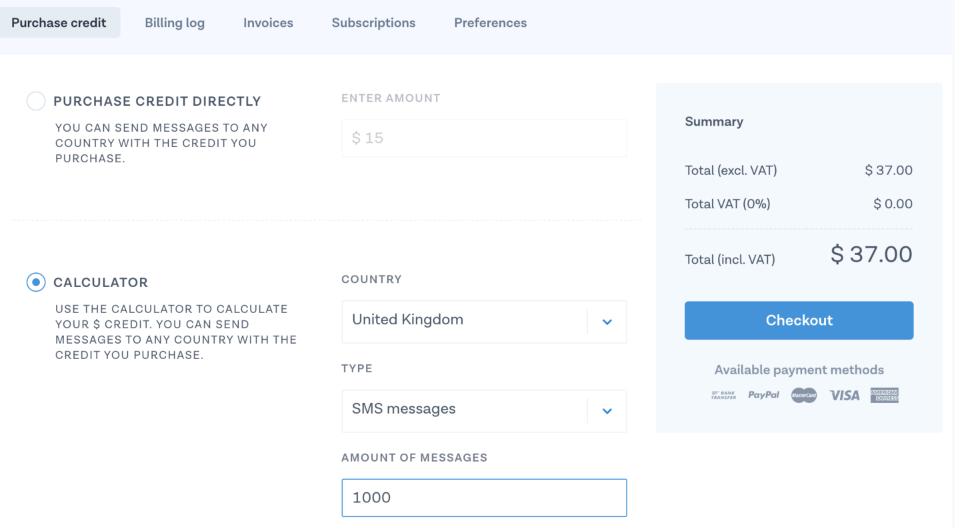Go to the Subscriptions tab

click(373, 23)
